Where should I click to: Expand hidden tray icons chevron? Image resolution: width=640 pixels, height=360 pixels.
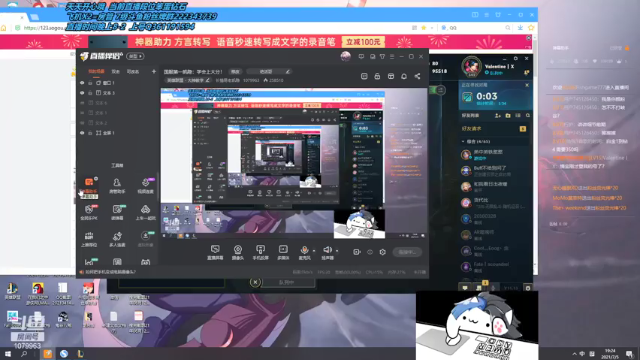(x=574, y=353)
